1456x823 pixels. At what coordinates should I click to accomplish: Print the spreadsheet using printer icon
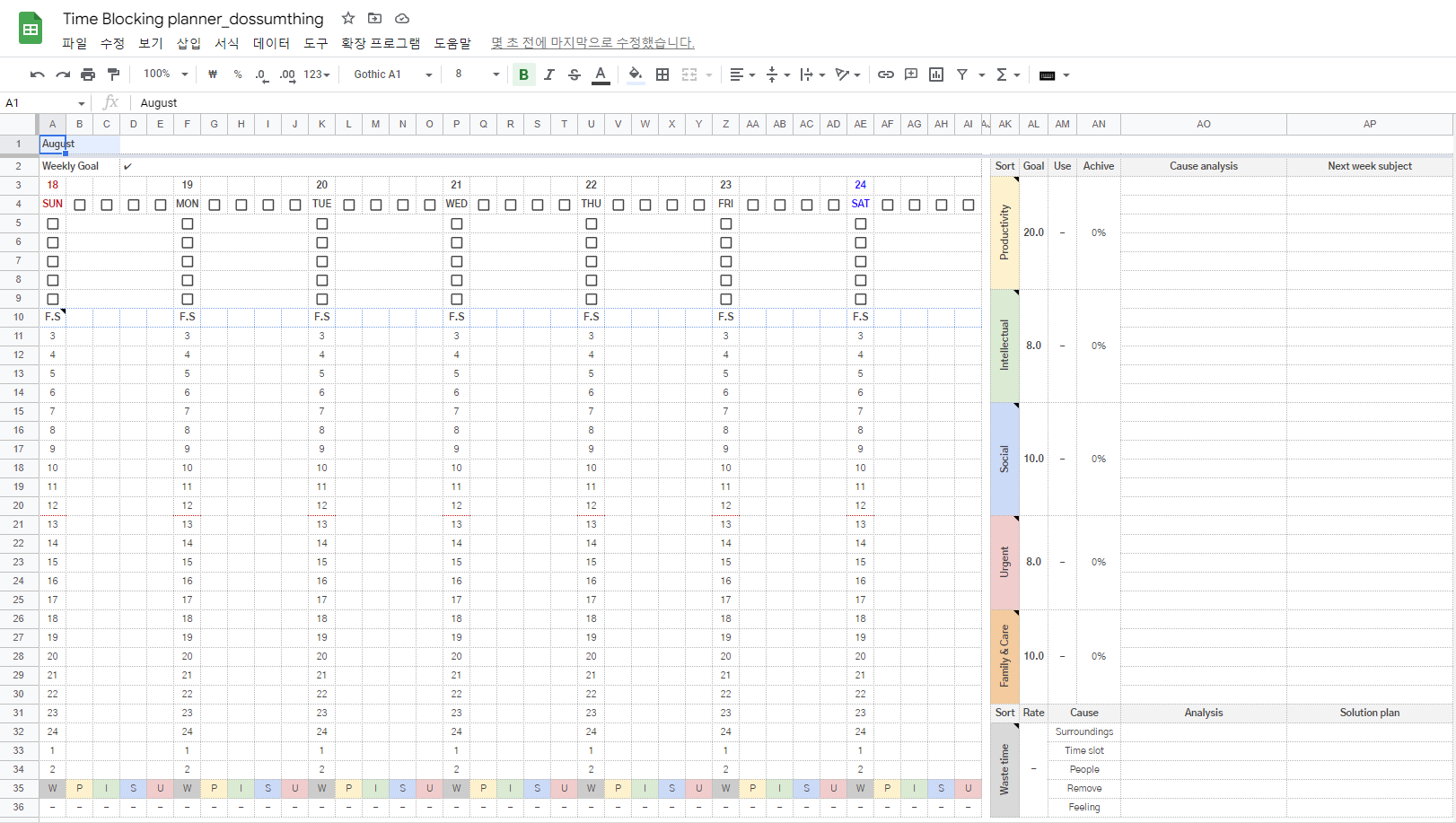coord(88,74)
